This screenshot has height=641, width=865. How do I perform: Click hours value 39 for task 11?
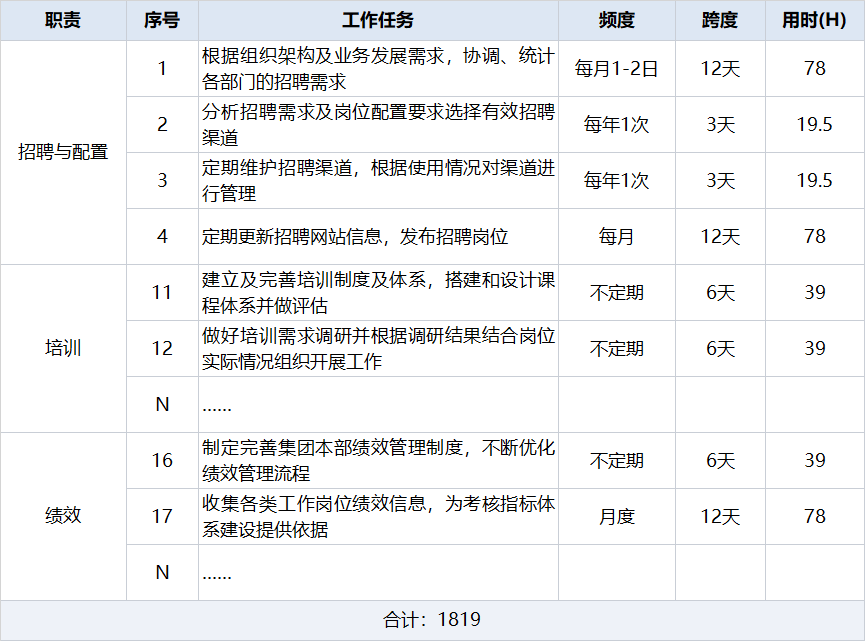815,292
